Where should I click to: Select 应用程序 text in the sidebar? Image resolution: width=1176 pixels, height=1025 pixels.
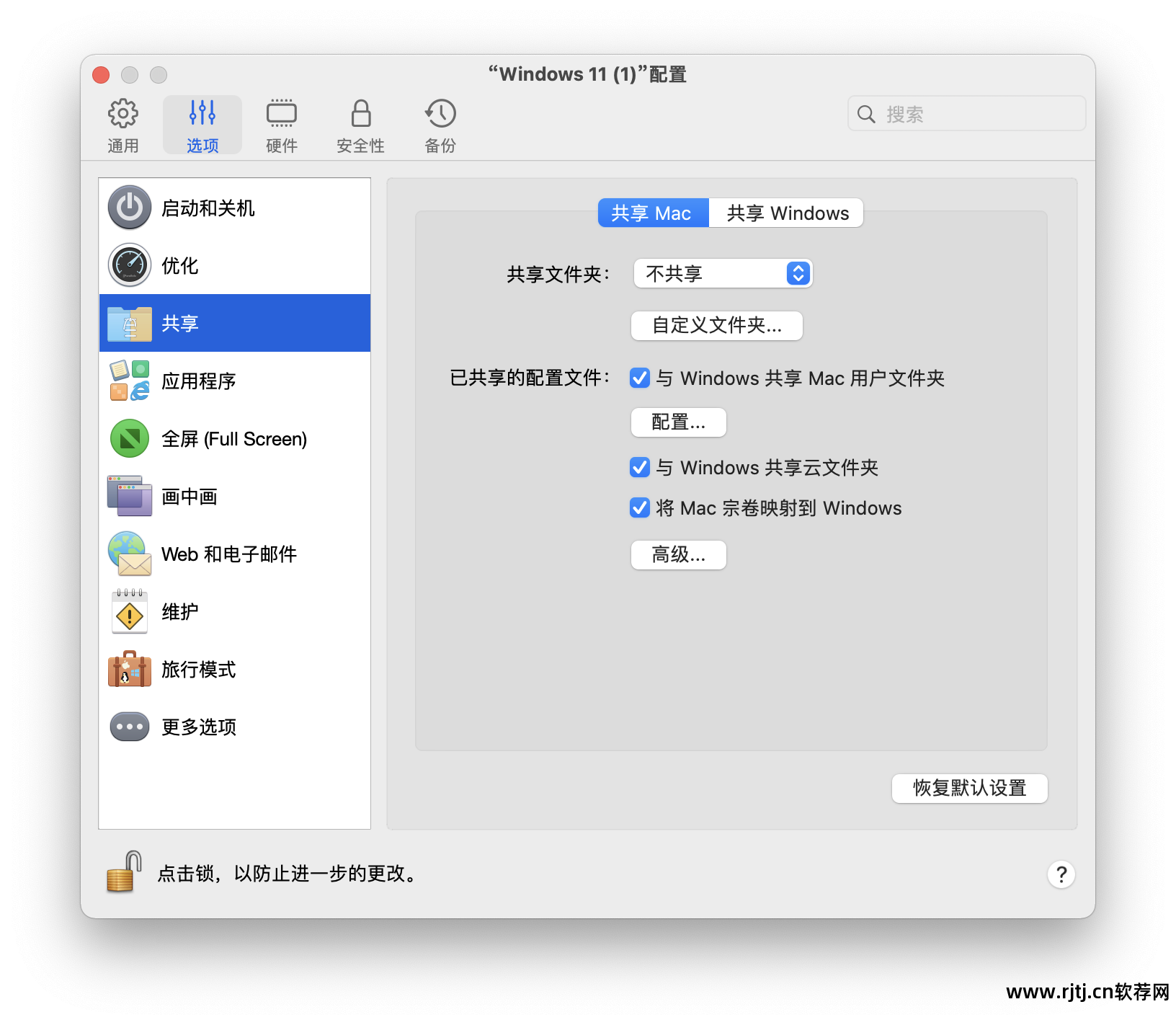tap(199, 381)
